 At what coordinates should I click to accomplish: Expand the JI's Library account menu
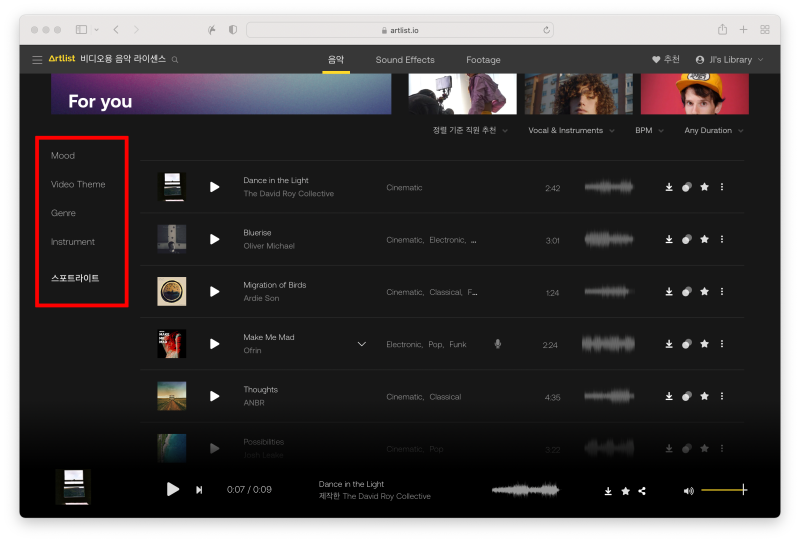point(730,60)
